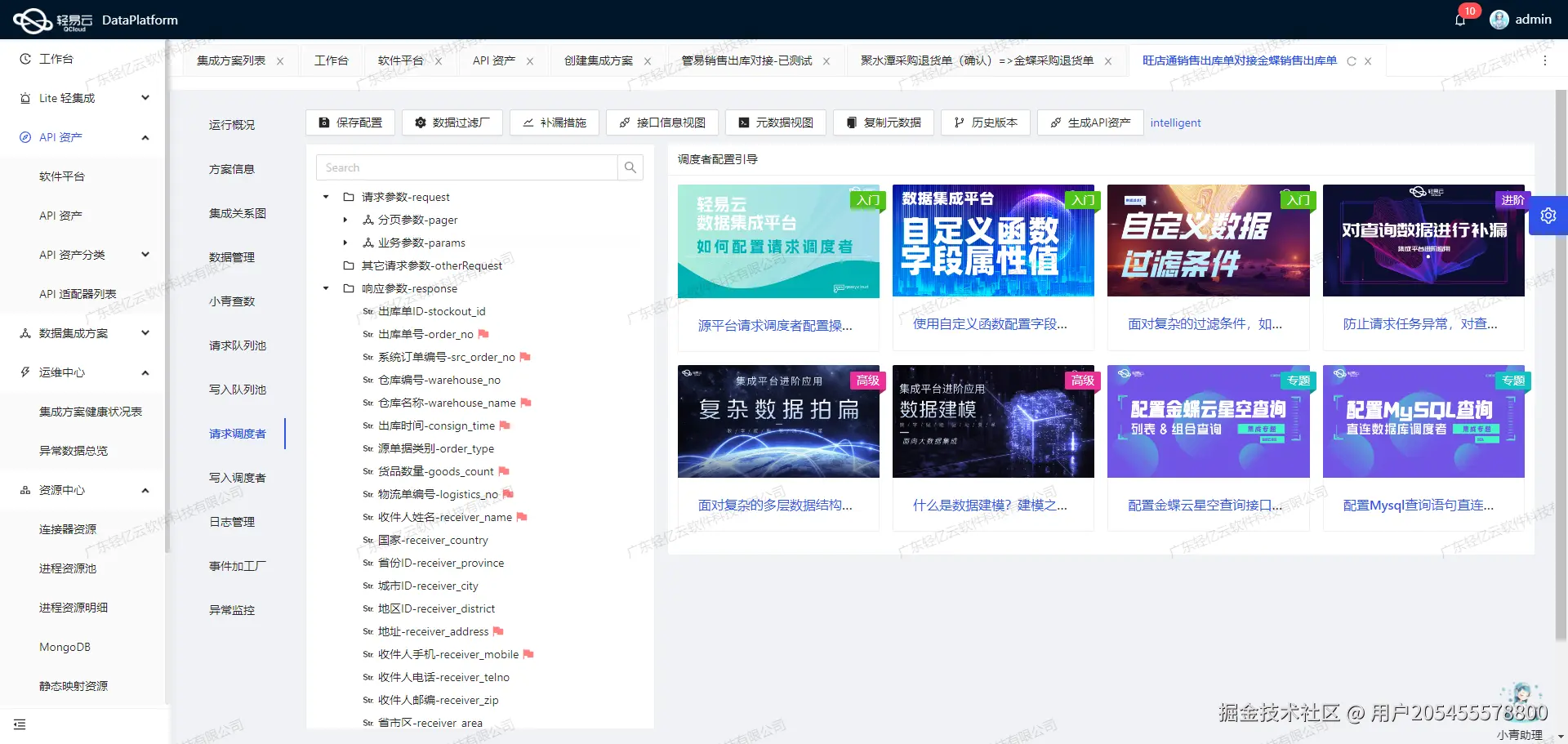Open the 元数据视图 metadata view

point(775,123)
